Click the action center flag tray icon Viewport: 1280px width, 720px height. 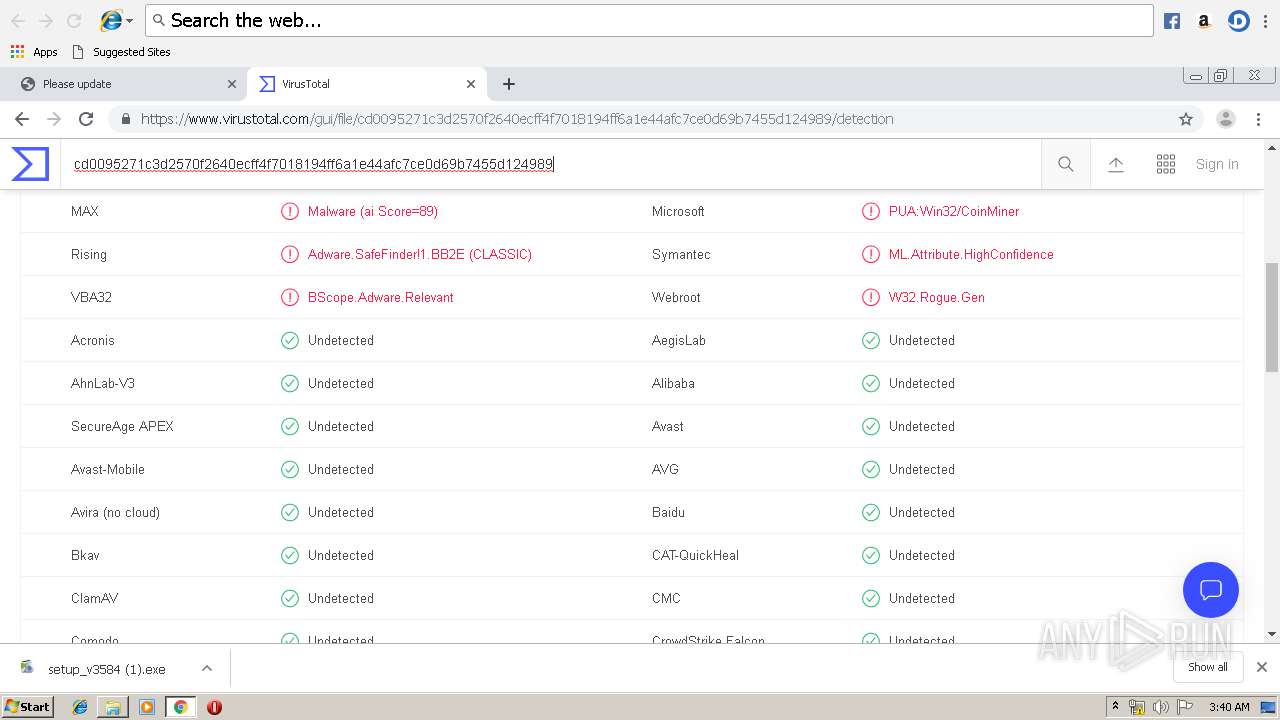1184,707
